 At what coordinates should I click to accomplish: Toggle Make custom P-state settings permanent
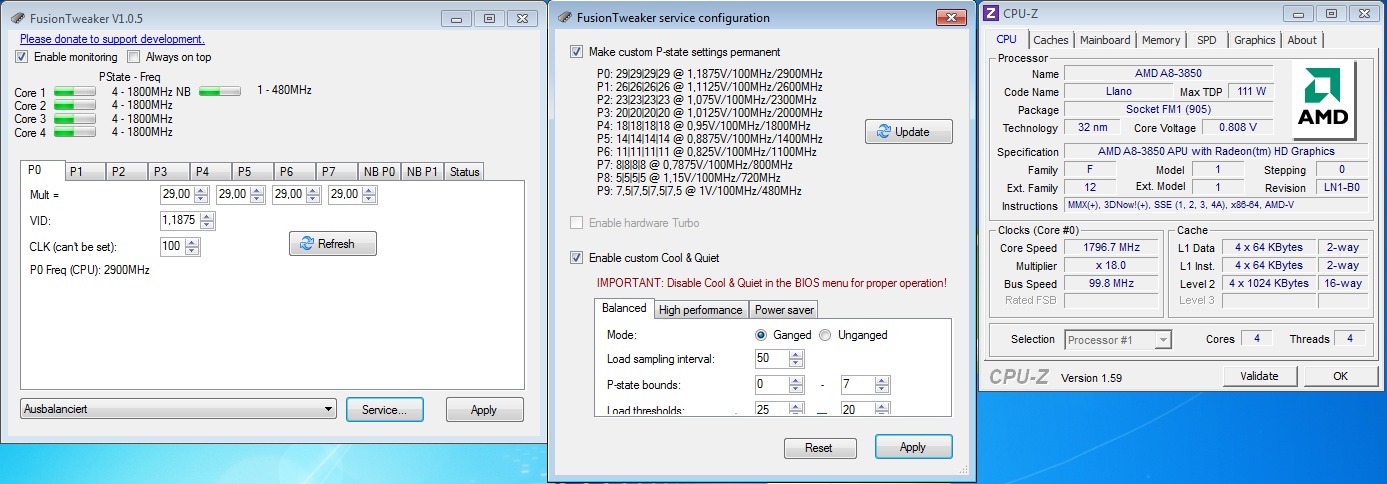pyautogui.click(x=576, y=52)
